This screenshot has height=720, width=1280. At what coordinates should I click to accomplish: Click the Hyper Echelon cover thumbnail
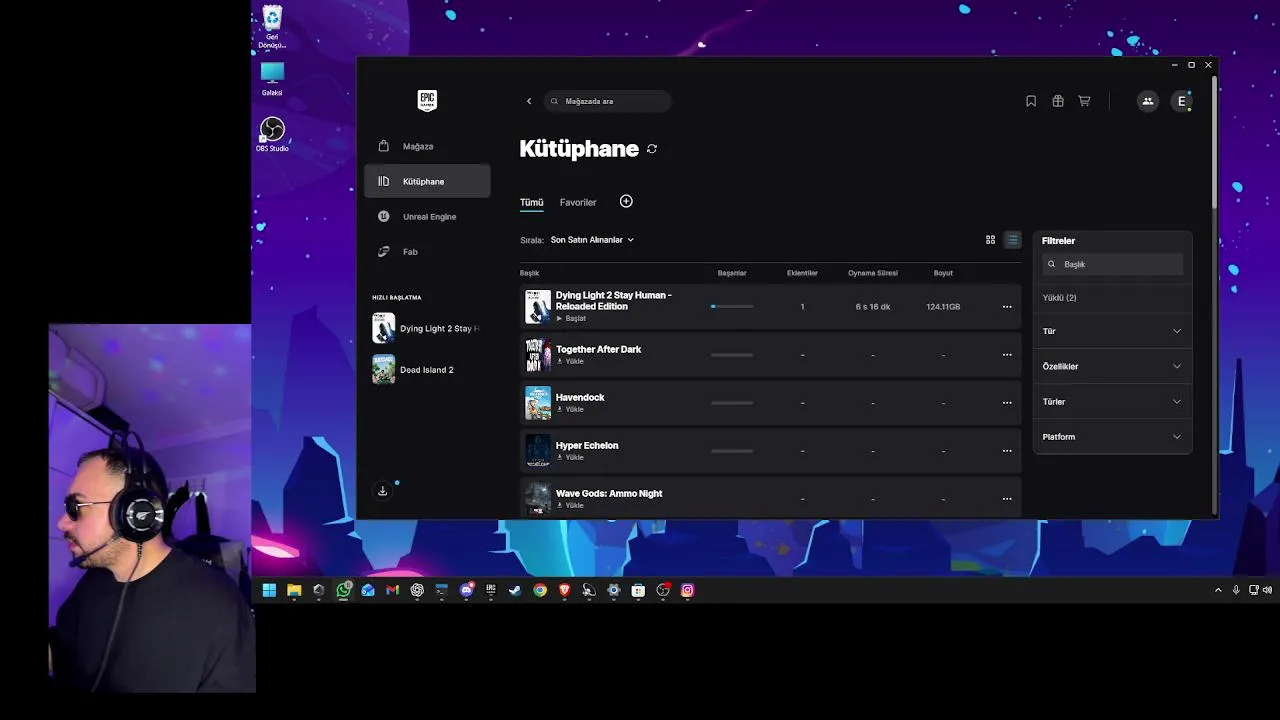coord(538,451)
